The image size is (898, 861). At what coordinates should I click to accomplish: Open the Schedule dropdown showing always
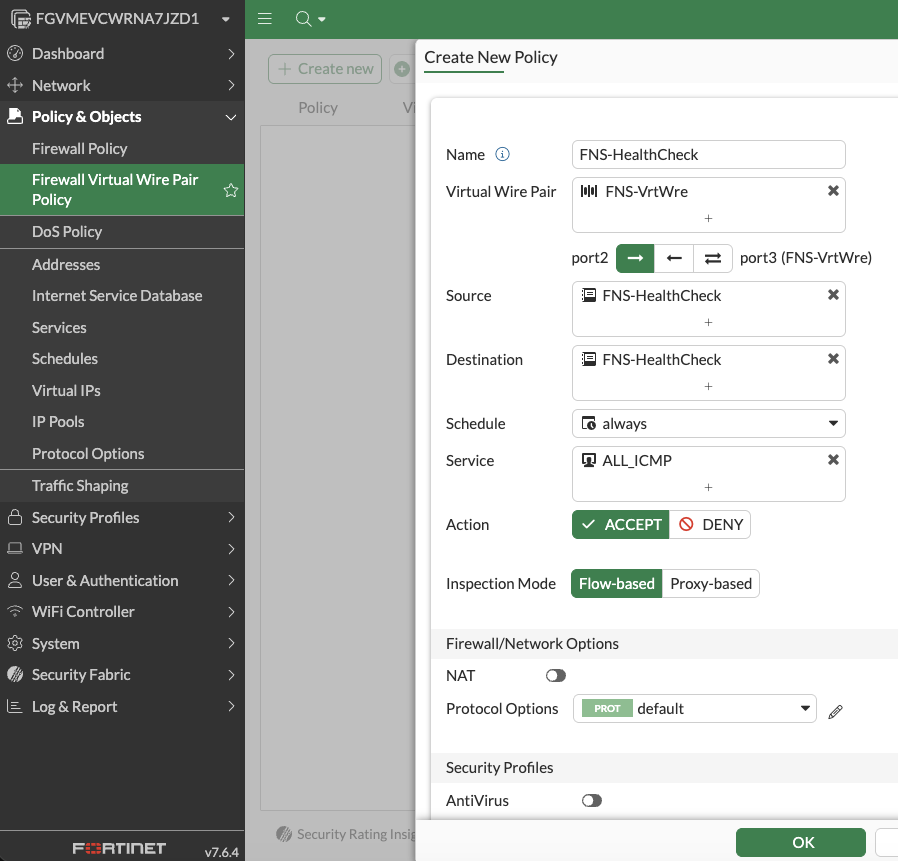click(708, 424)
